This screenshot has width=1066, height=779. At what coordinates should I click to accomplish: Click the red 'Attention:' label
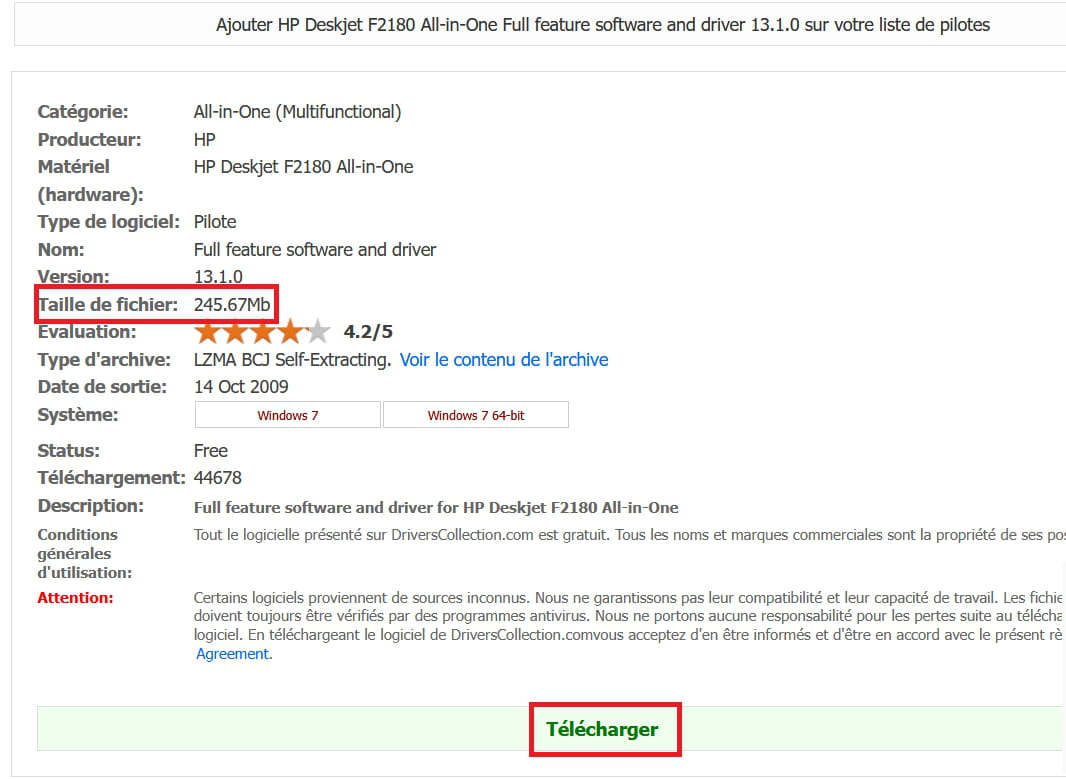coord(75,598)
